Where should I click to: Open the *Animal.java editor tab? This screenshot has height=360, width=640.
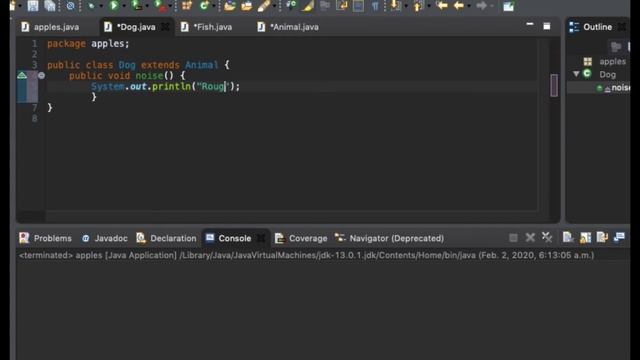pyautogui.click(x=288, y=27)
